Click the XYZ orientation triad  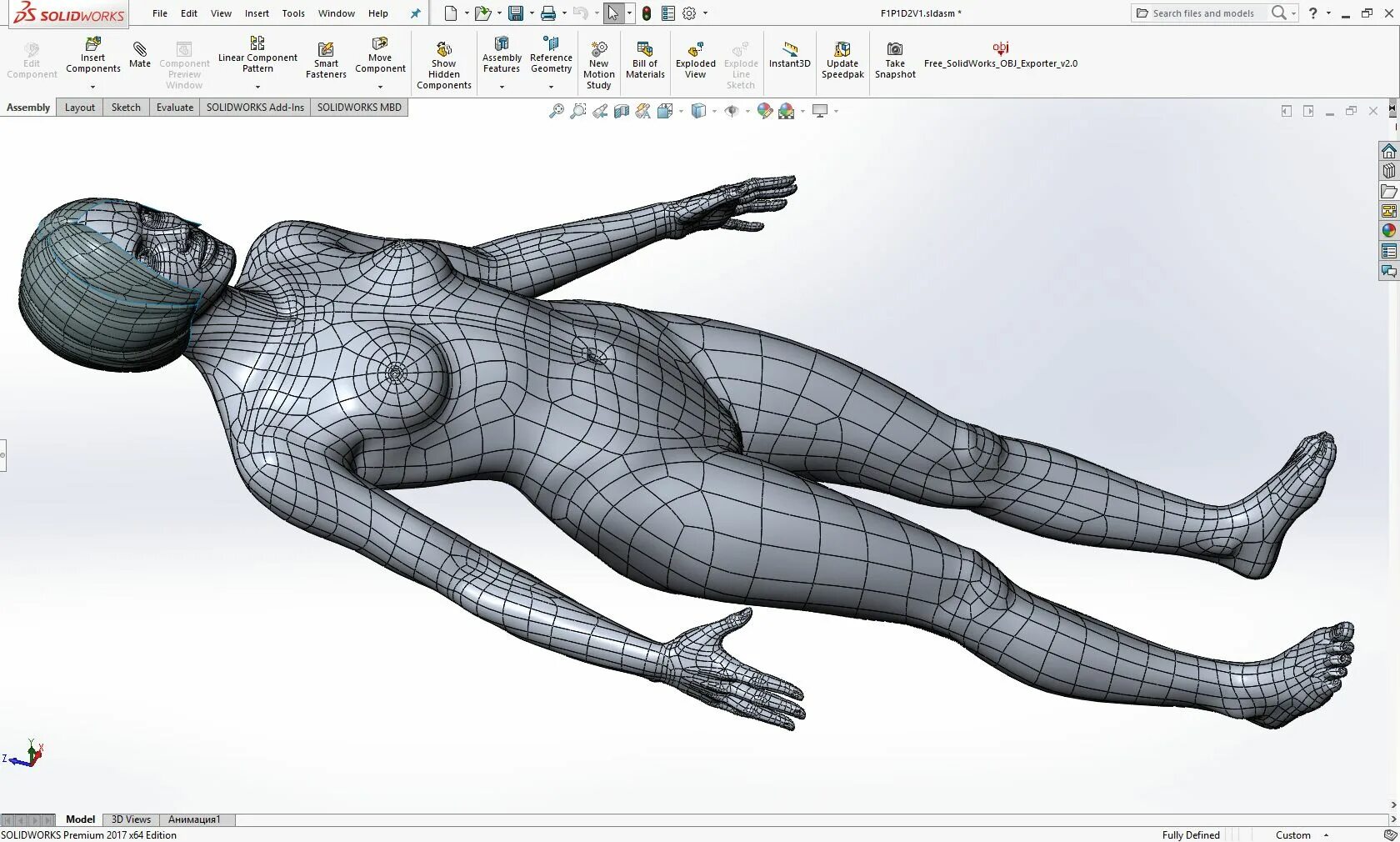[23, 754]
